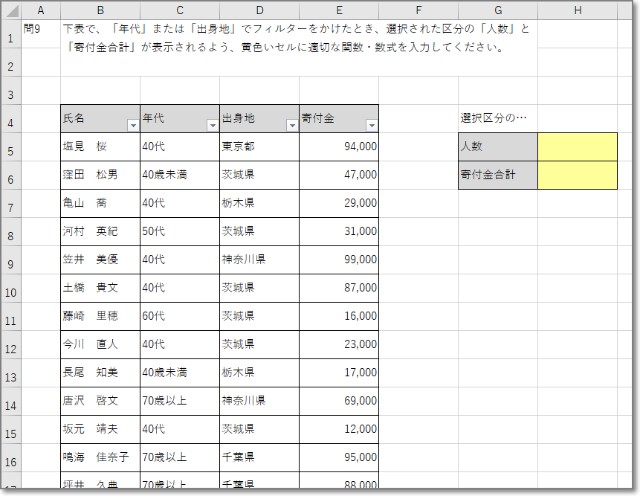Select the yellow cell beside 寄付金合計
Screen dimensions: 640x496
pos(577,174)
